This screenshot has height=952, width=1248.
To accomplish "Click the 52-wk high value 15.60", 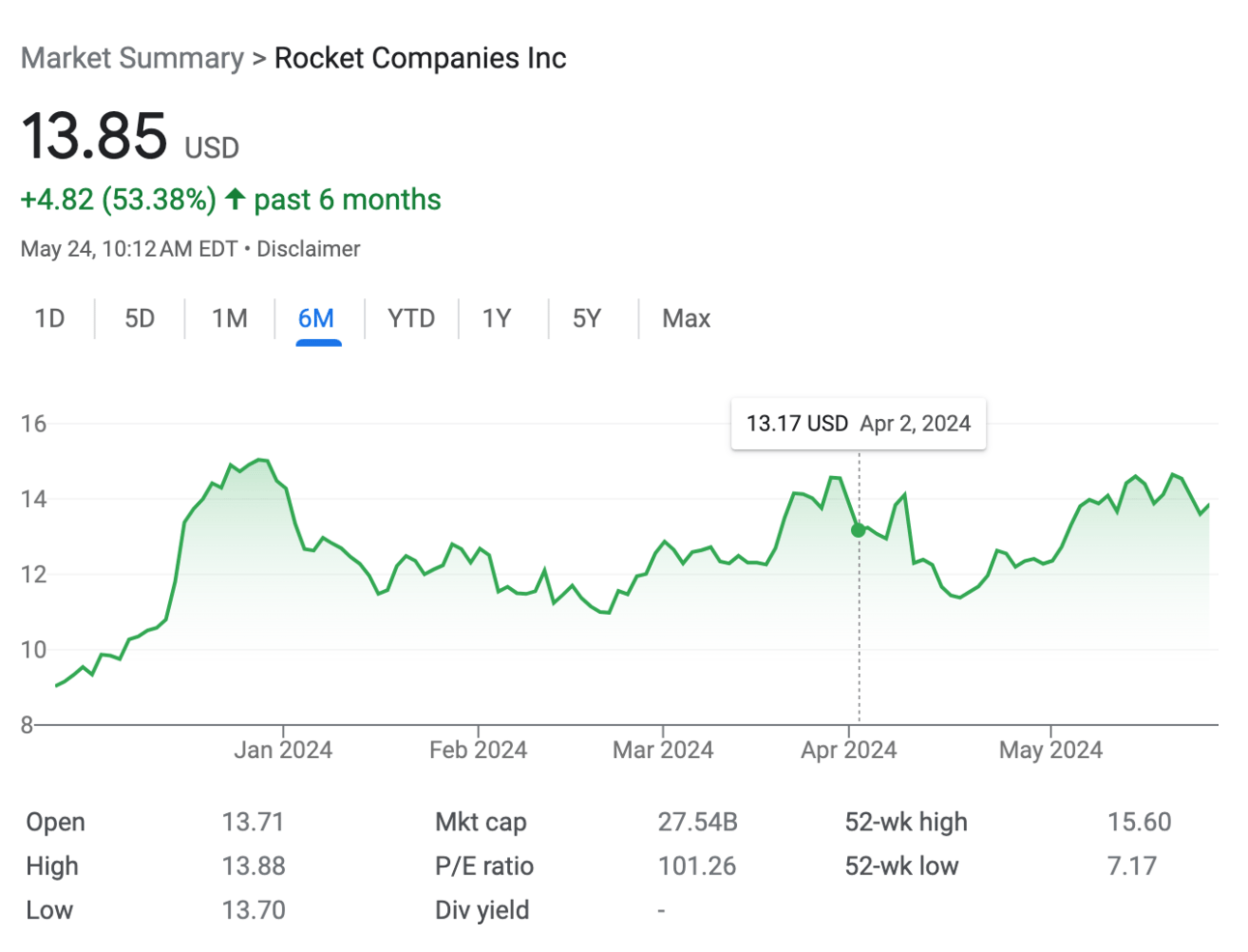I will (1139, 823).
